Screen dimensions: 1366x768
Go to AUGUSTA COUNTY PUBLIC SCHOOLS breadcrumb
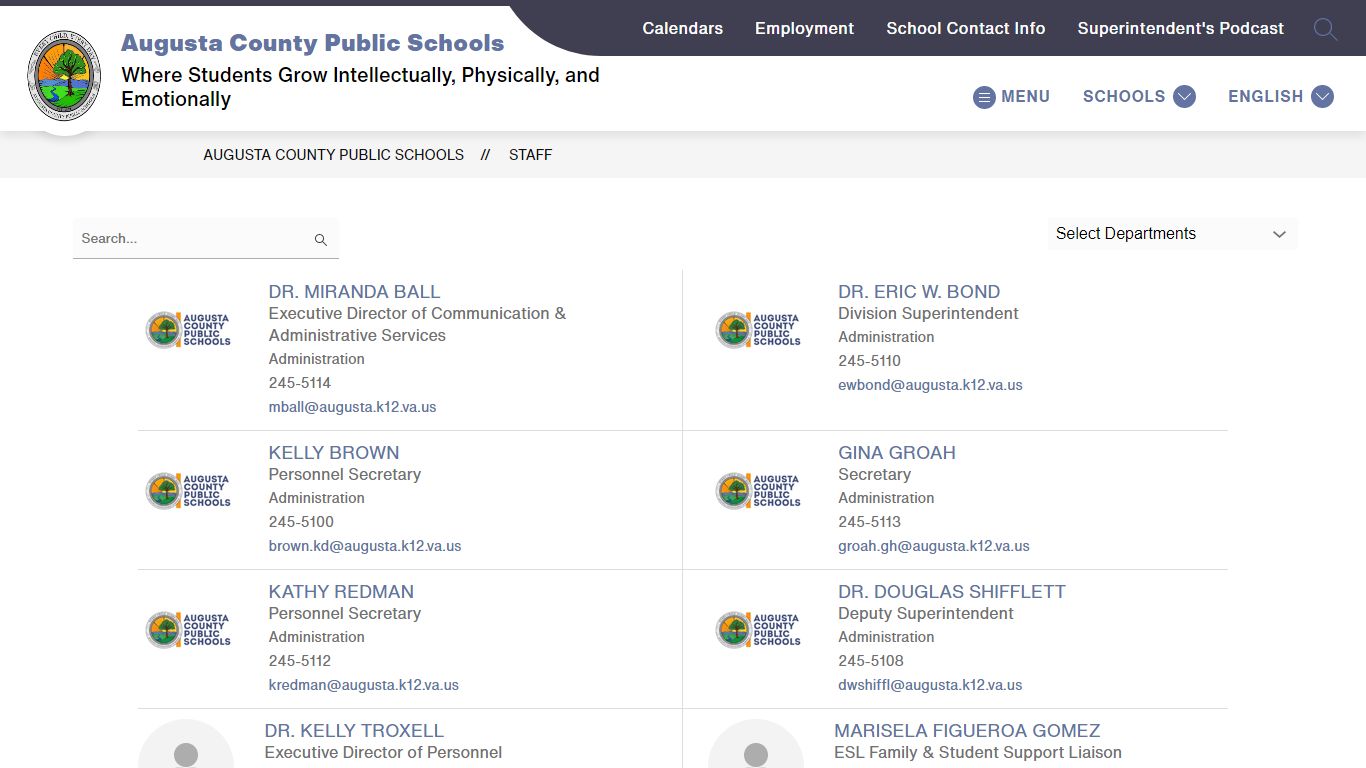pos(333,155)
